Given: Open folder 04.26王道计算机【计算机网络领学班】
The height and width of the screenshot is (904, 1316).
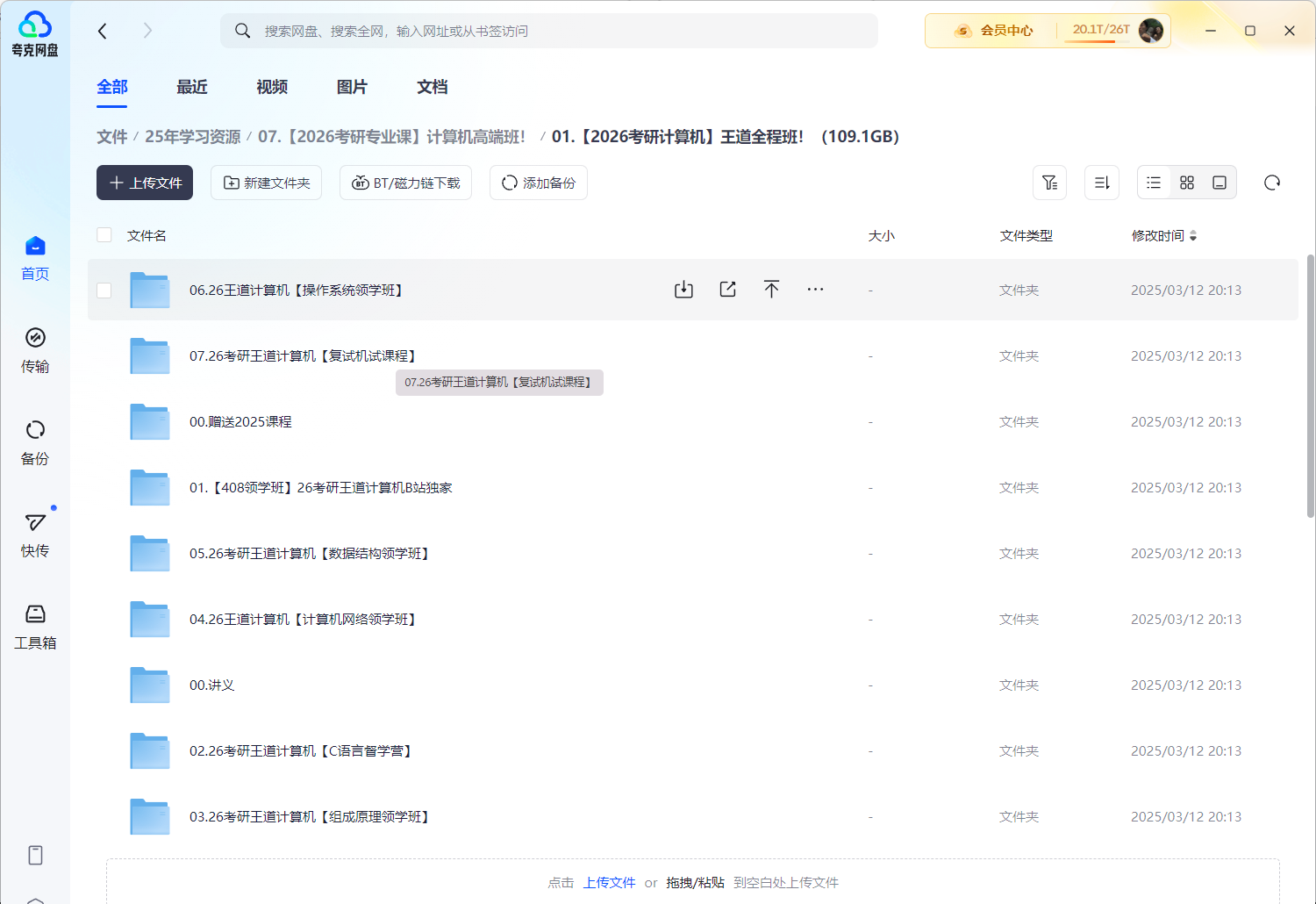Looking at the screenshot, I should coord(303,619).
